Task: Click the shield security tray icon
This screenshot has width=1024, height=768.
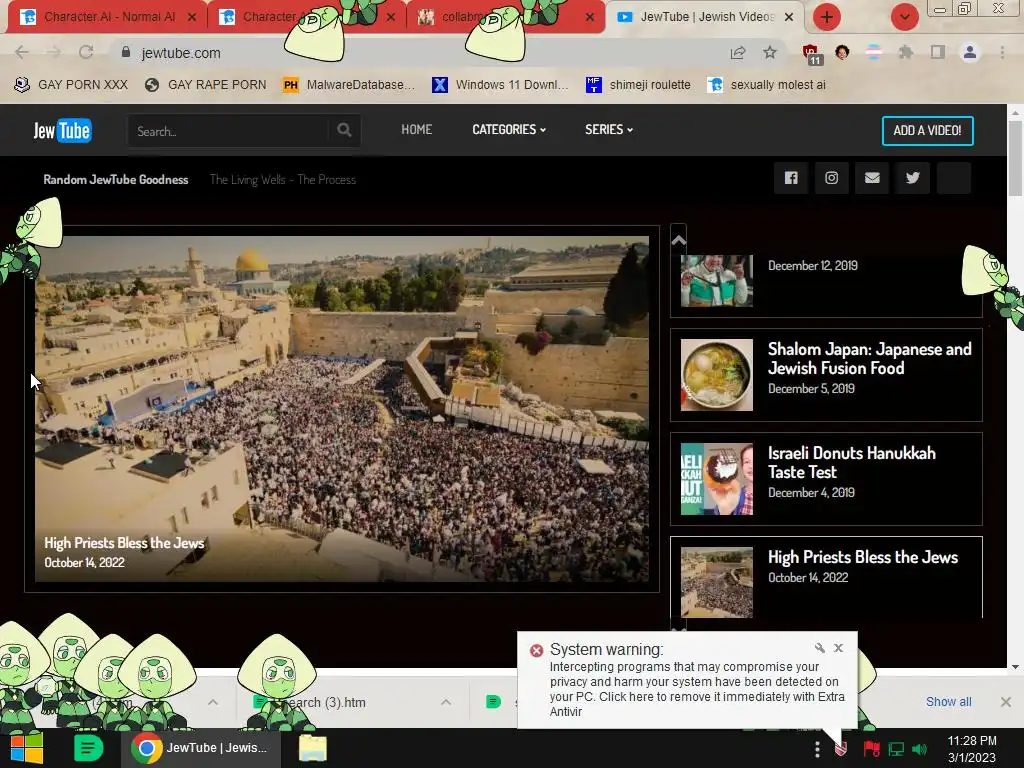Action: click(x=841, y=749)
